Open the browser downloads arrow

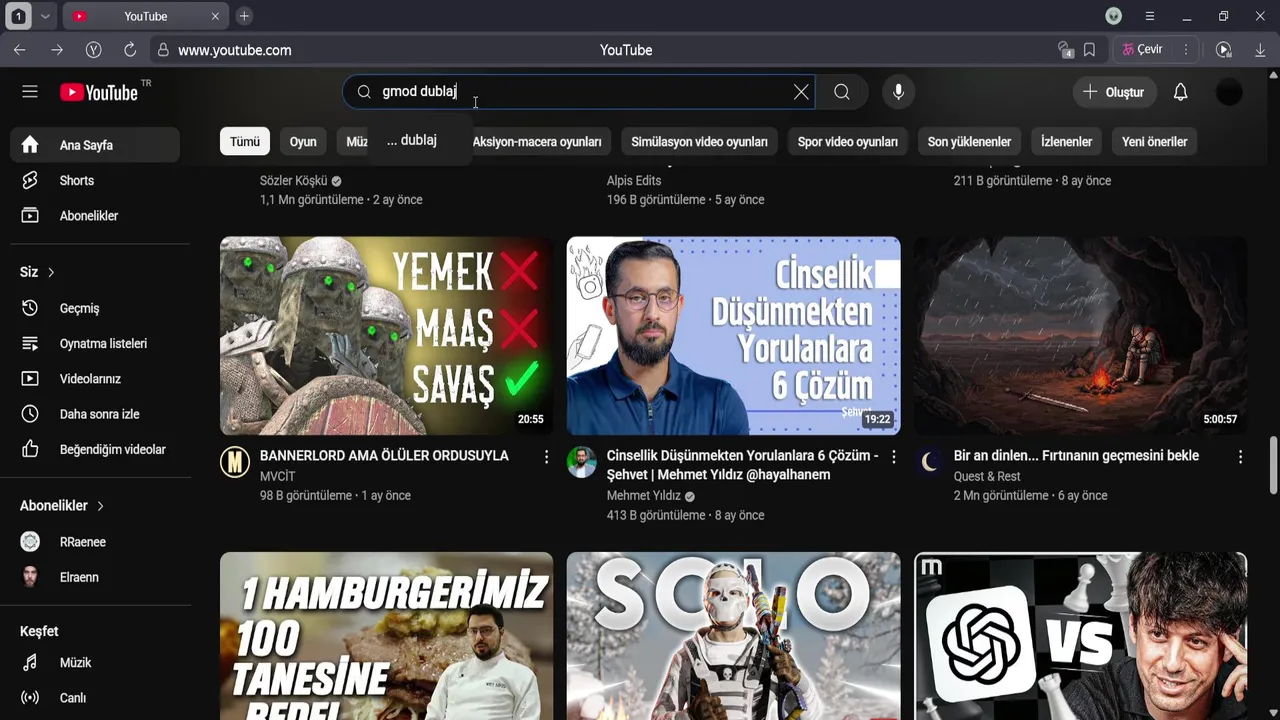(1260, 50)
